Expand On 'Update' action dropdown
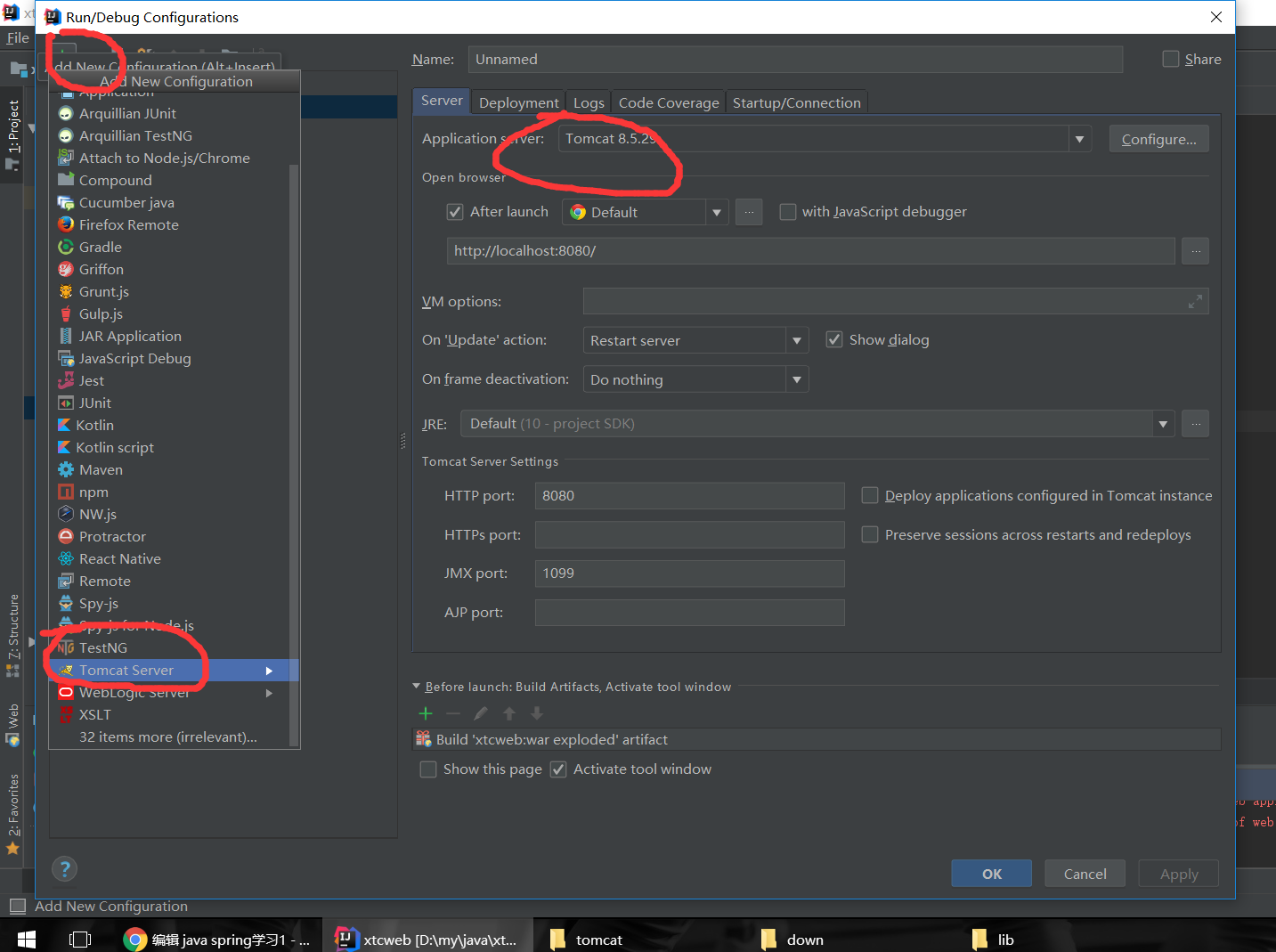Screen dimensions: 1276x952 click(x=797, y=340)
